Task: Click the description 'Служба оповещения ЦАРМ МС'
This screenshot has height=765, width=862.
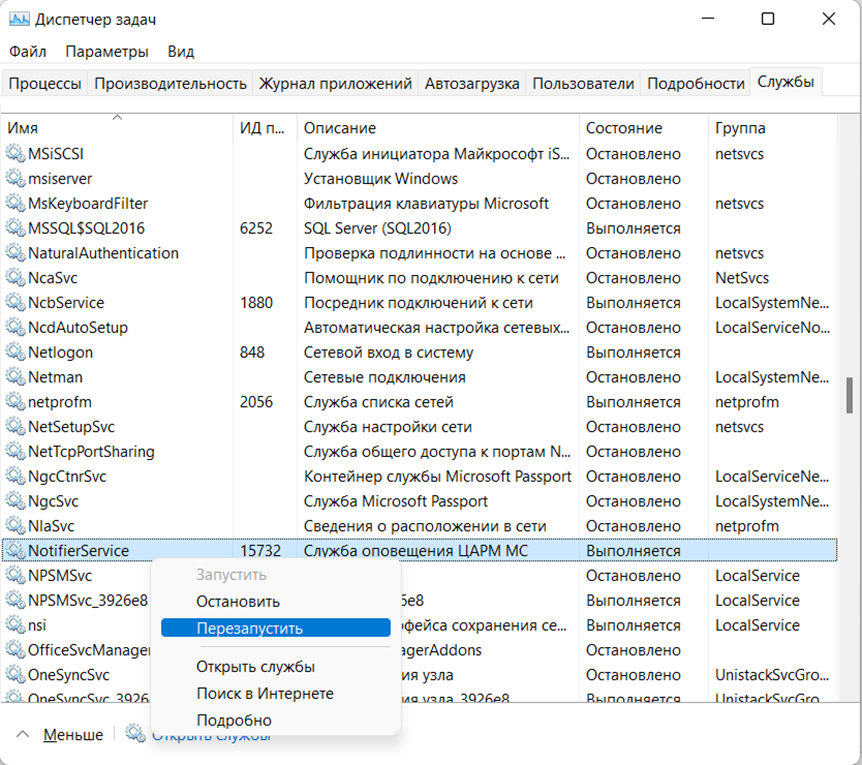Action: point(416,551)
